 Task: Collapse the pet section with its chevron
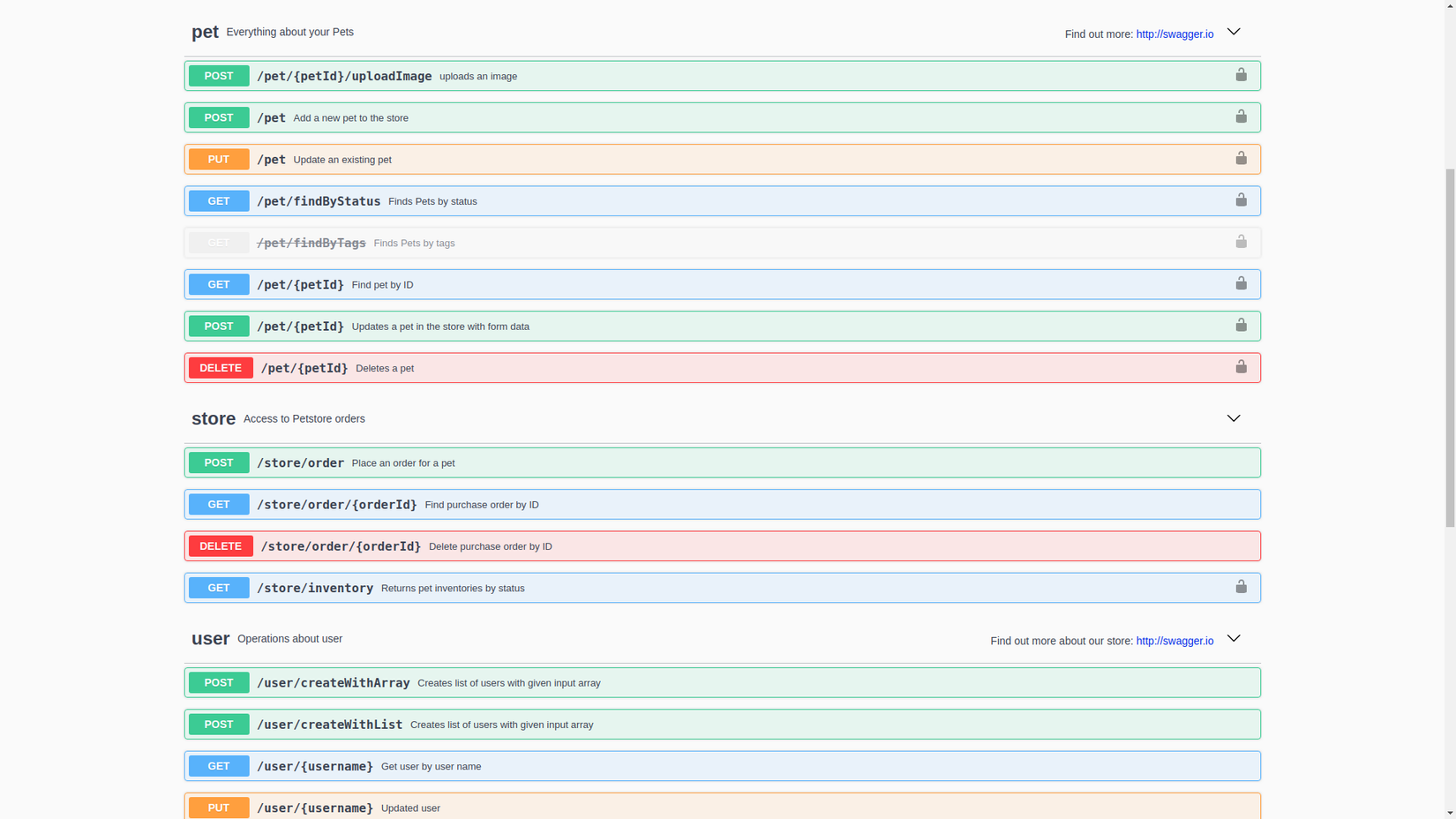coord(1233,32)
